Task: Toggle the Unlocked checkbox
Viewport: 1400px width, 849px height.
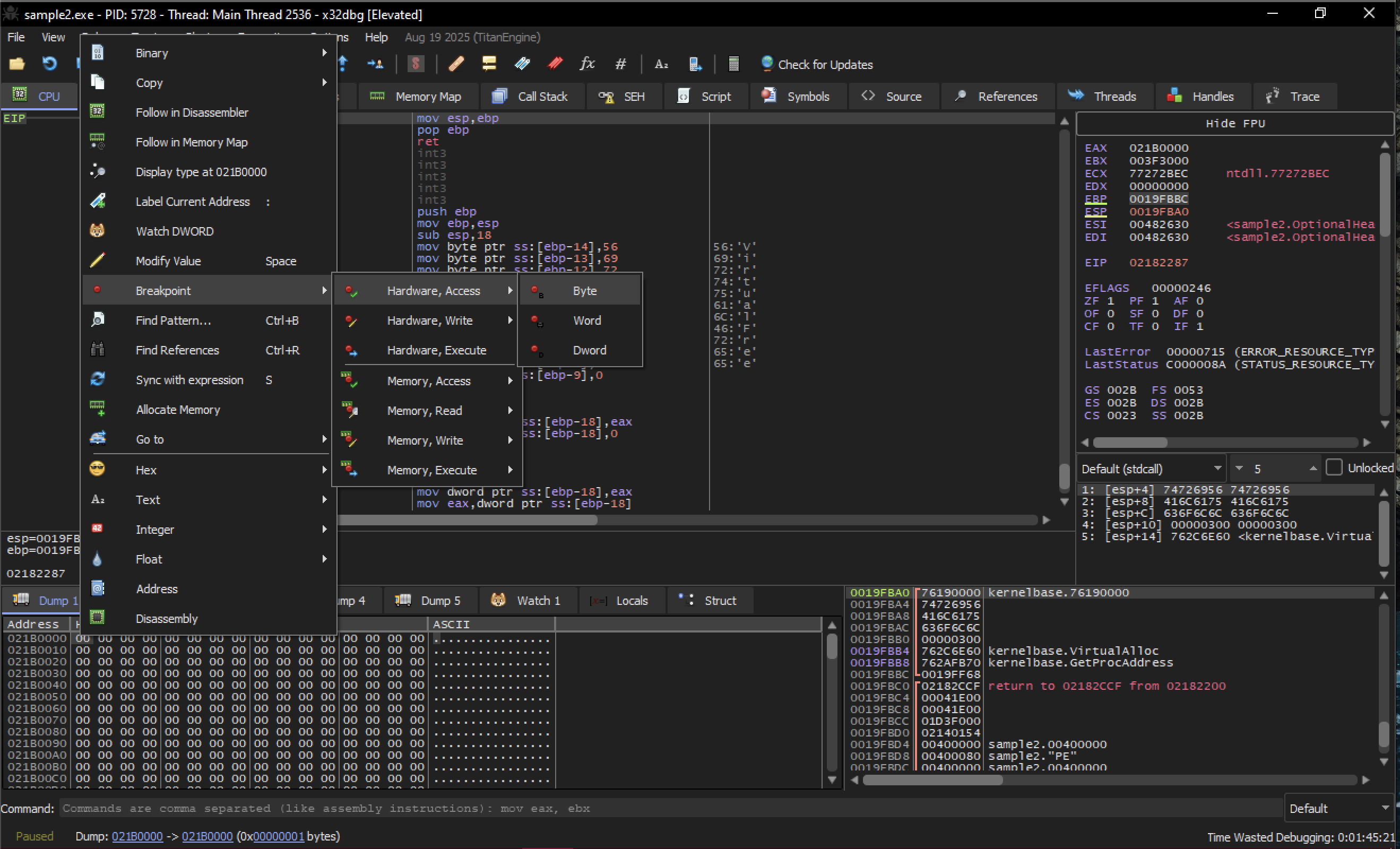Action: (1334, 467)
